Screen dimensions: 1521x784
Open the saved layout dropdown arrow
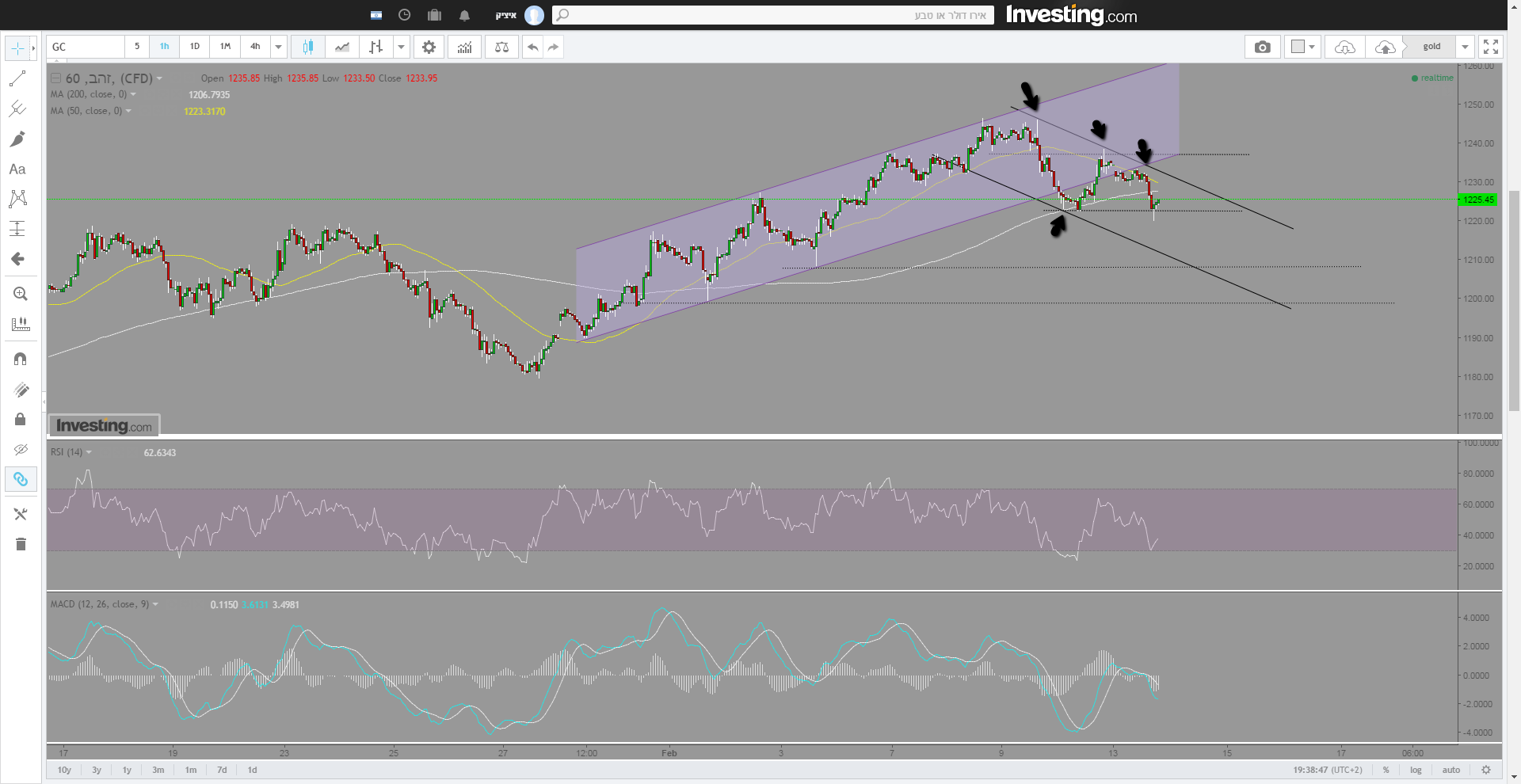tap(1465, 47)
